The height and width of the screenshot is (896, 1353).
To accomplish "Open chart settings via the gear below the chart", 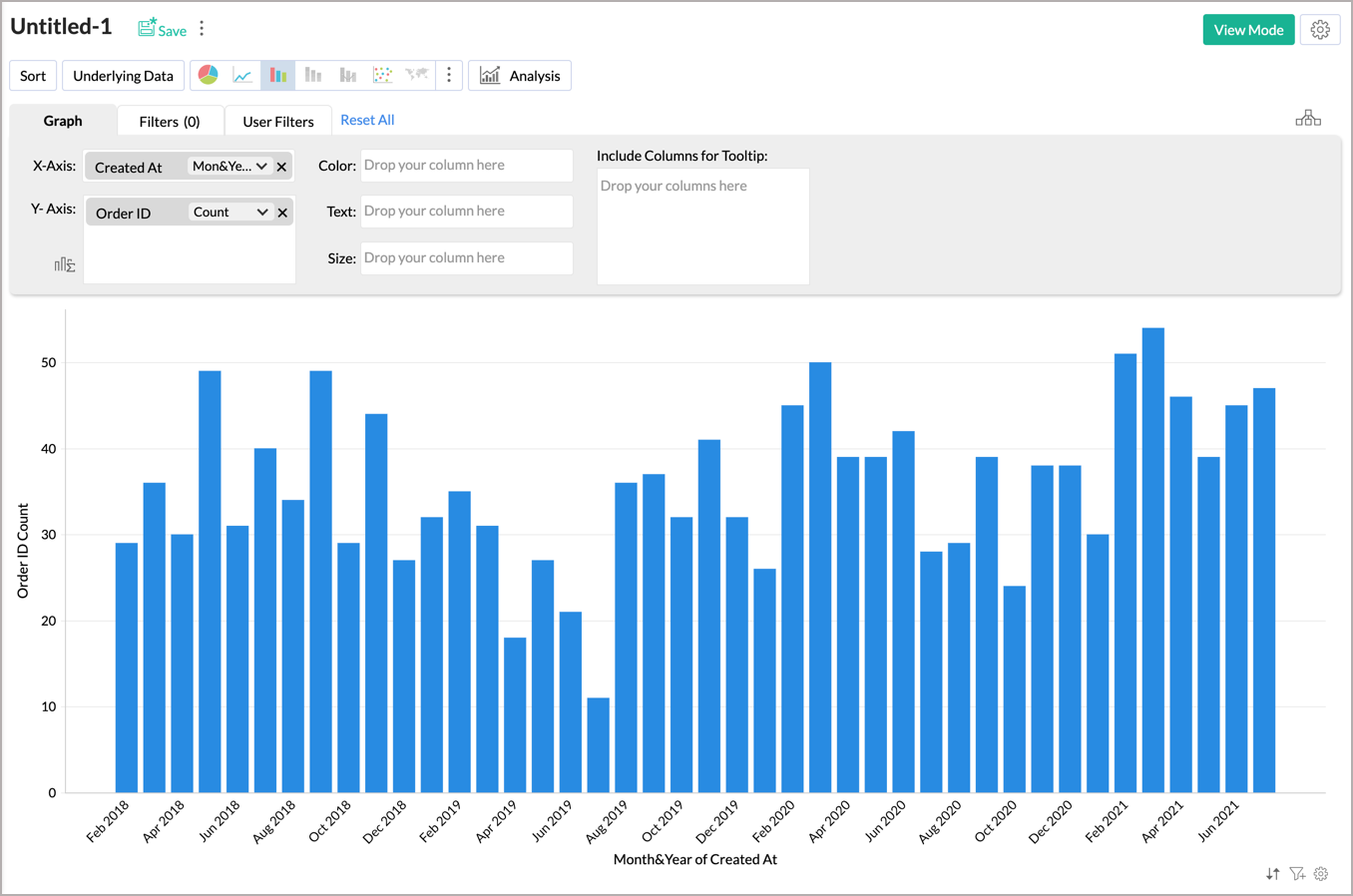I will pos(1320,874).
